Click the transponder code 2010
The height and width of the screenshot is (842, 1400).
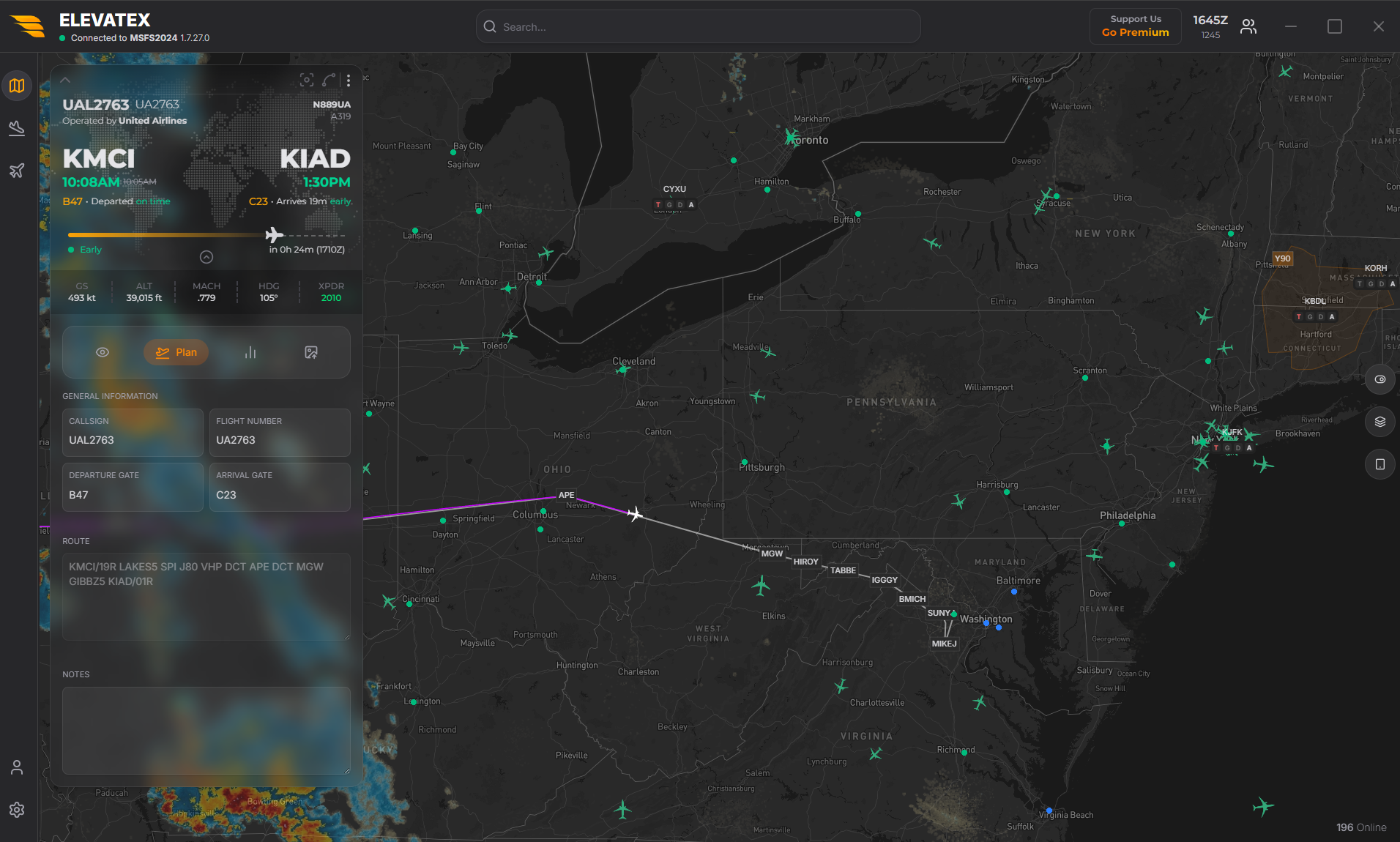(x=331, y=298)
